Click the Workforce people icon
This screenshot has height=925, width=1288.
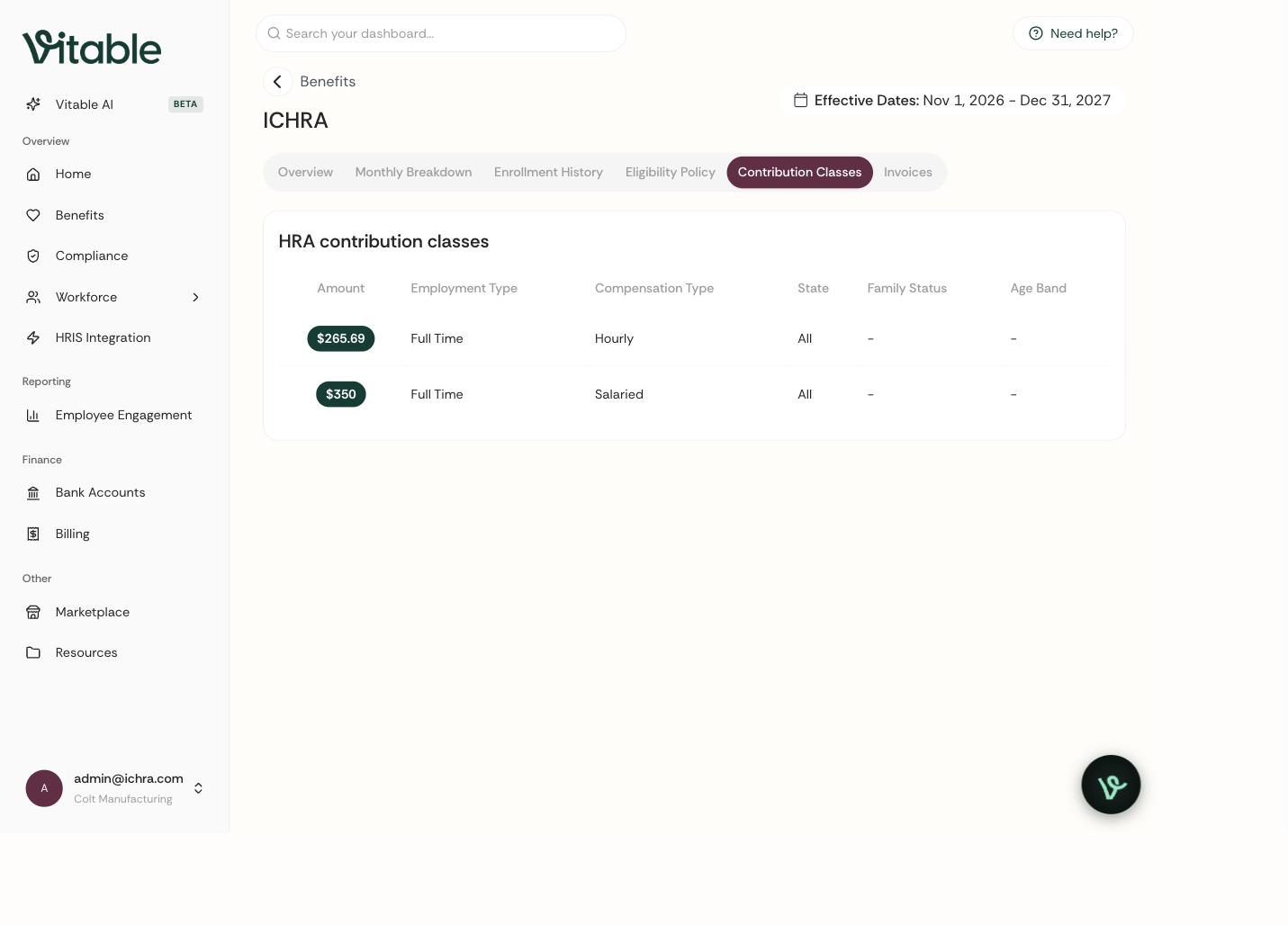click(33, 297)
